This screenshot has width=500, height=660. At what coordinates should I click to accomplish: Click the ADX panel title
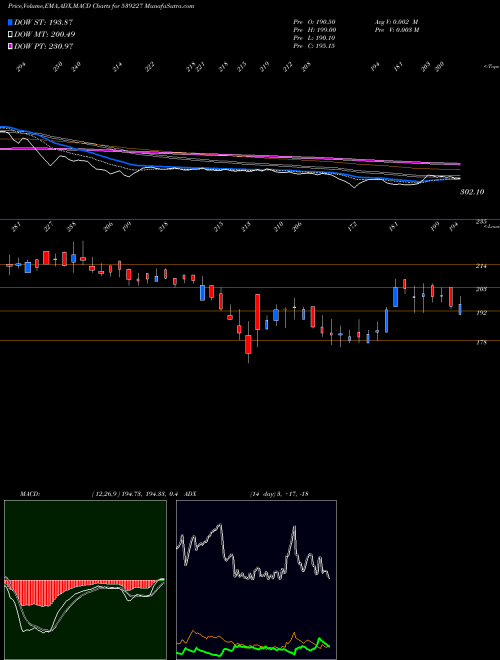point(190,494)
